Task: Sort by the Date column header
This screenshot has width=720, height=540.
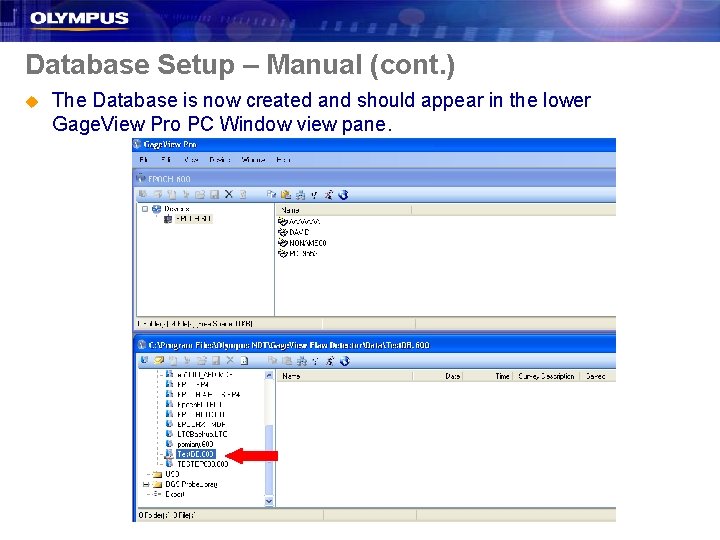Action: pyautogui.click(x=438, y=376)
